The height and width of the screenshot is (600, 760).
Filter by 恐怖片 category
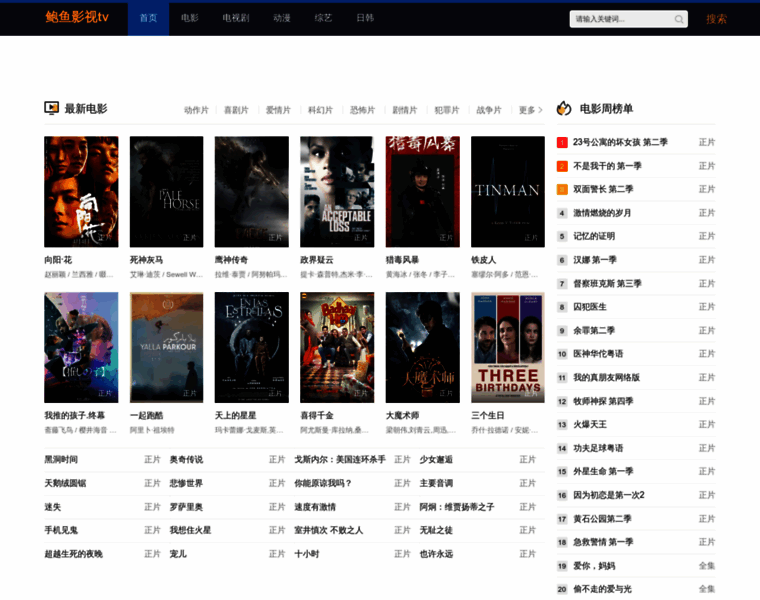pos(363,110)
